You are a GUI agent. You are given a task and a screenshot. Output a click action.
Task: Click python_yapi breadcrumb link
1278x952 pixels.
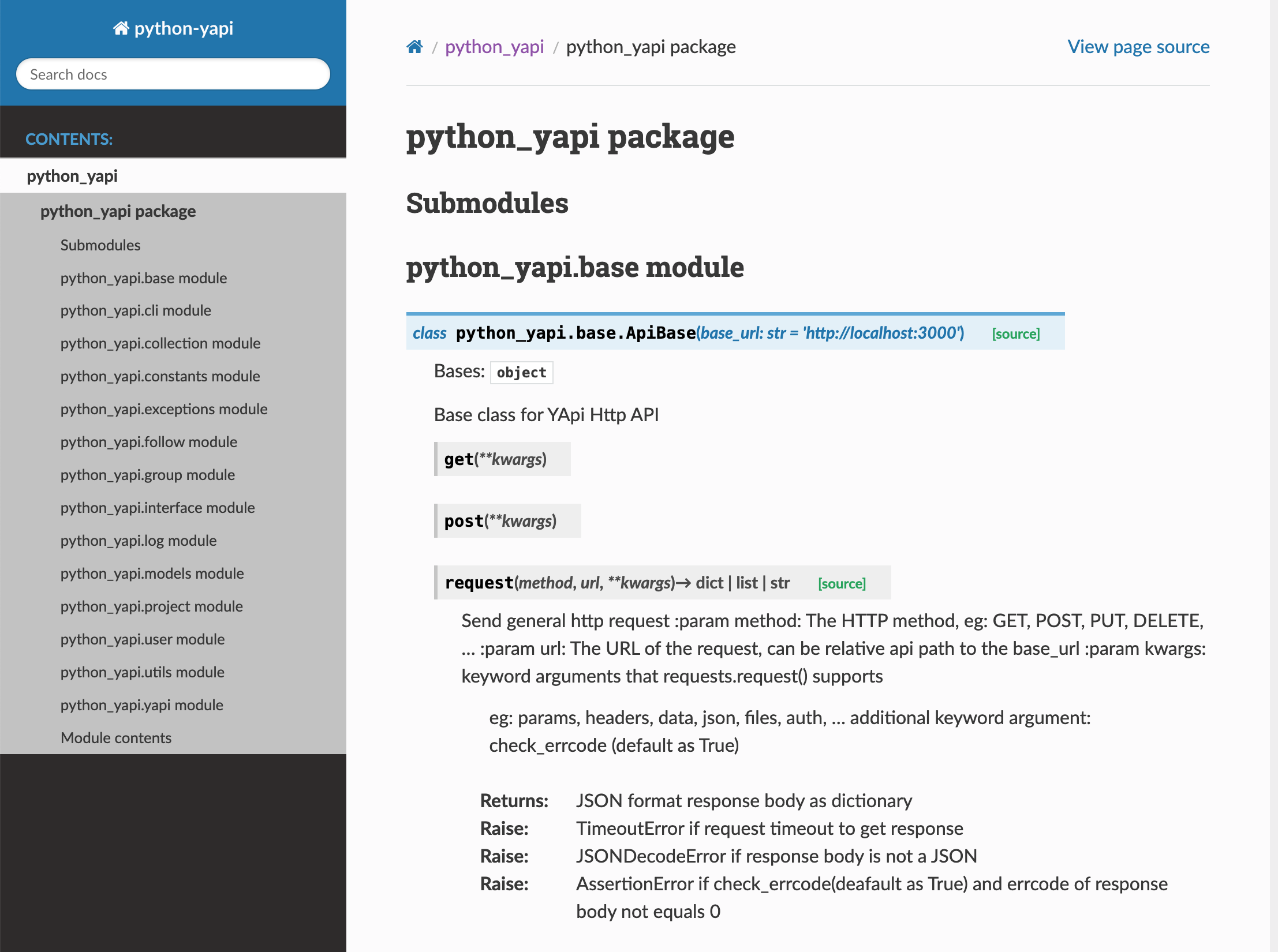494,47
